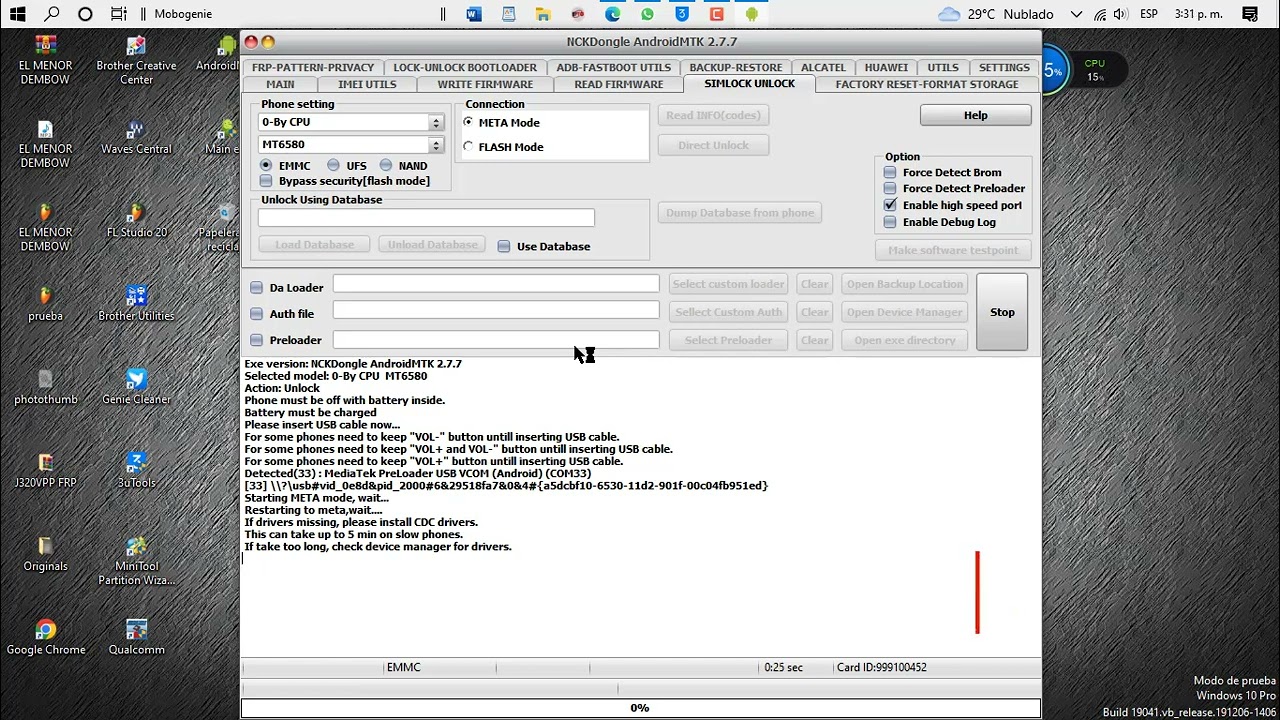Select the photothumb file on desktop
Screen dimensions: 1280x720
point(45,387)
